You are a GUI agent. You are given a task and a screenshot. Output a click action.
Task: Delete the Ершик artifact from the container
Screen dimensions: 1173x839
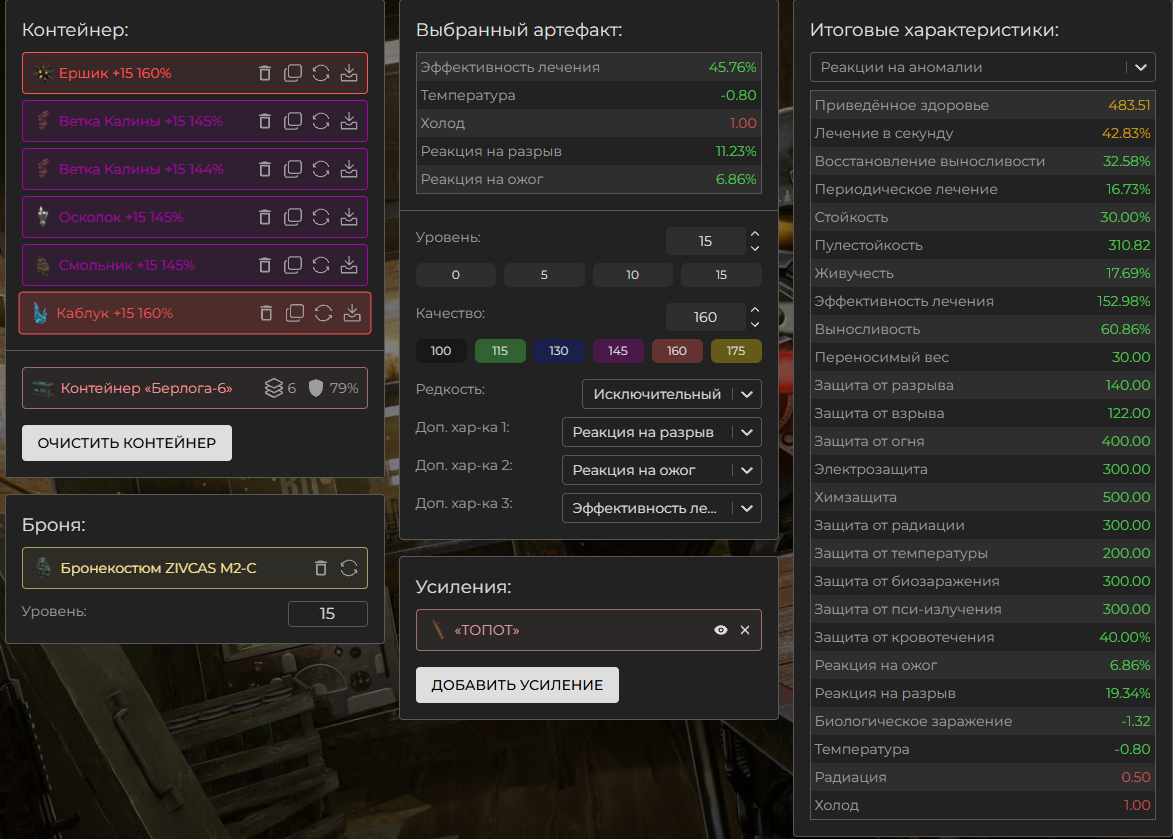(265, 73)
